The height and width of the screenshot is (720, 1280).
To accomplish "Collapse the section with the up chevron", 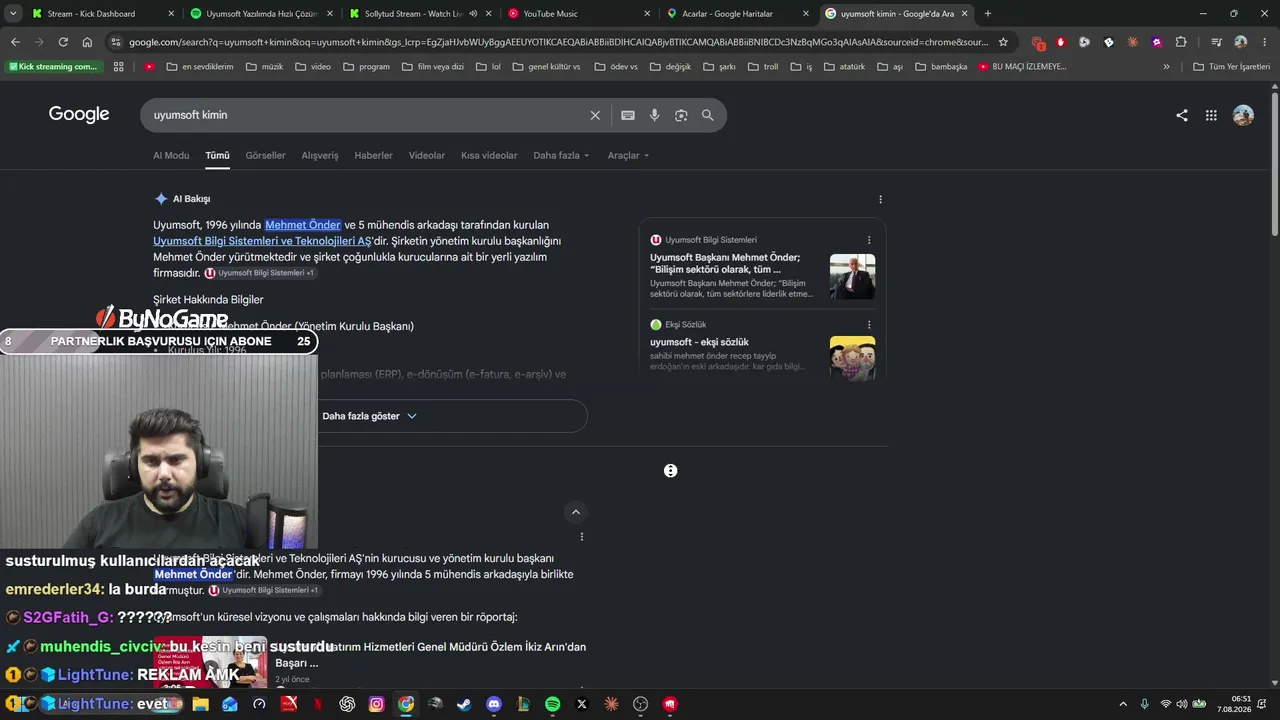I will 576,512.
